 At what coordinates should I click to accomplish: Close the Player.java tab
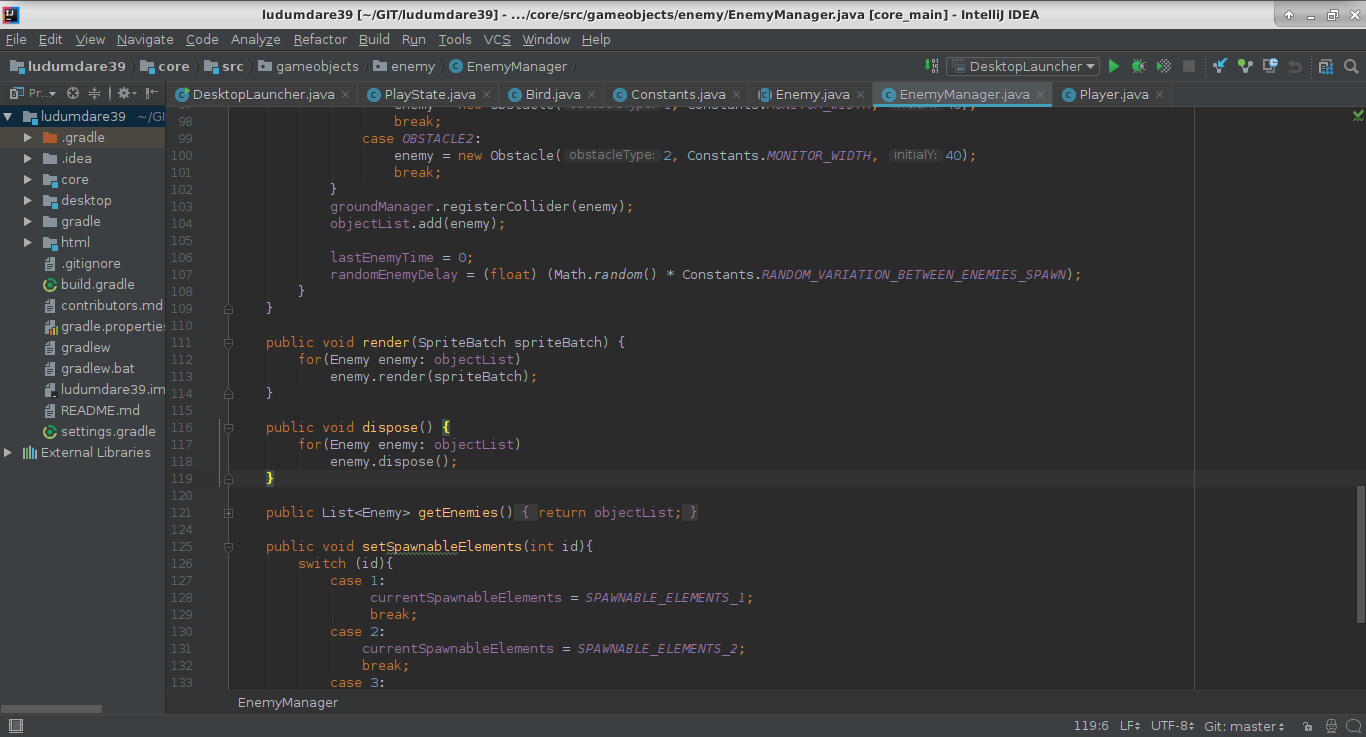click(x=1159, y=95)
